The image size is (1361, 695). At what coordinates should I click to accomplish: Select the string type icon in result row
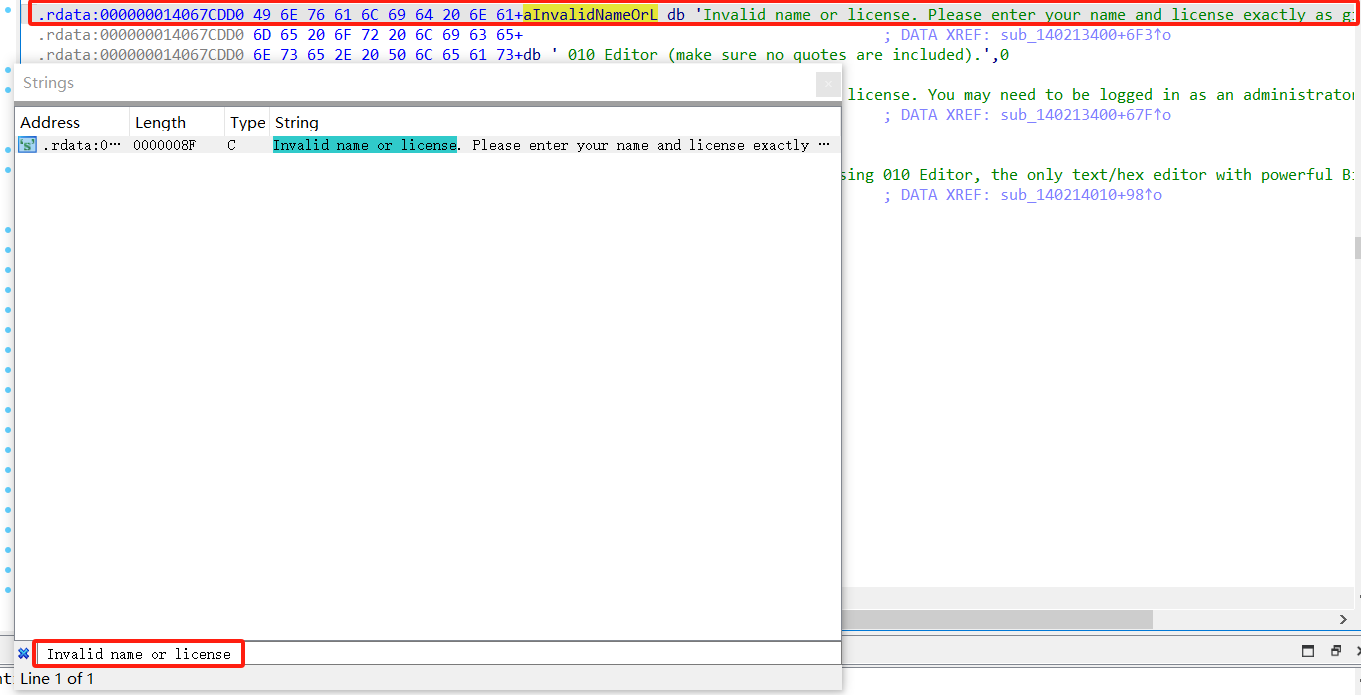pos(28,145)
